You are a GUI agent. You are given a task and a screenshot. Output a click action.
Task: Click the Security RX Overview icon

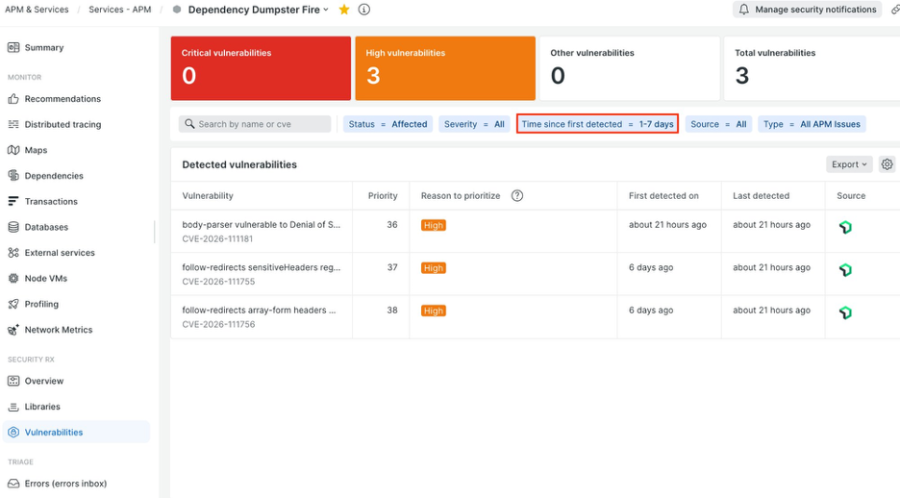coord(13,381)
